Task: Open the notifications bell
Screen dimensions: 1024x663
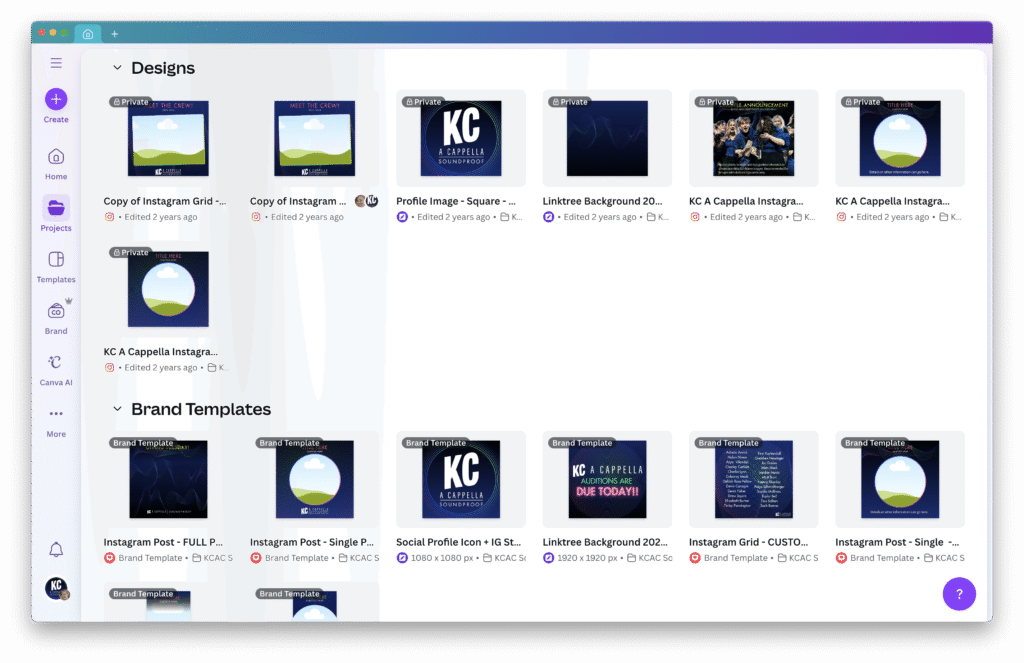Action: [x=56, y=549]
